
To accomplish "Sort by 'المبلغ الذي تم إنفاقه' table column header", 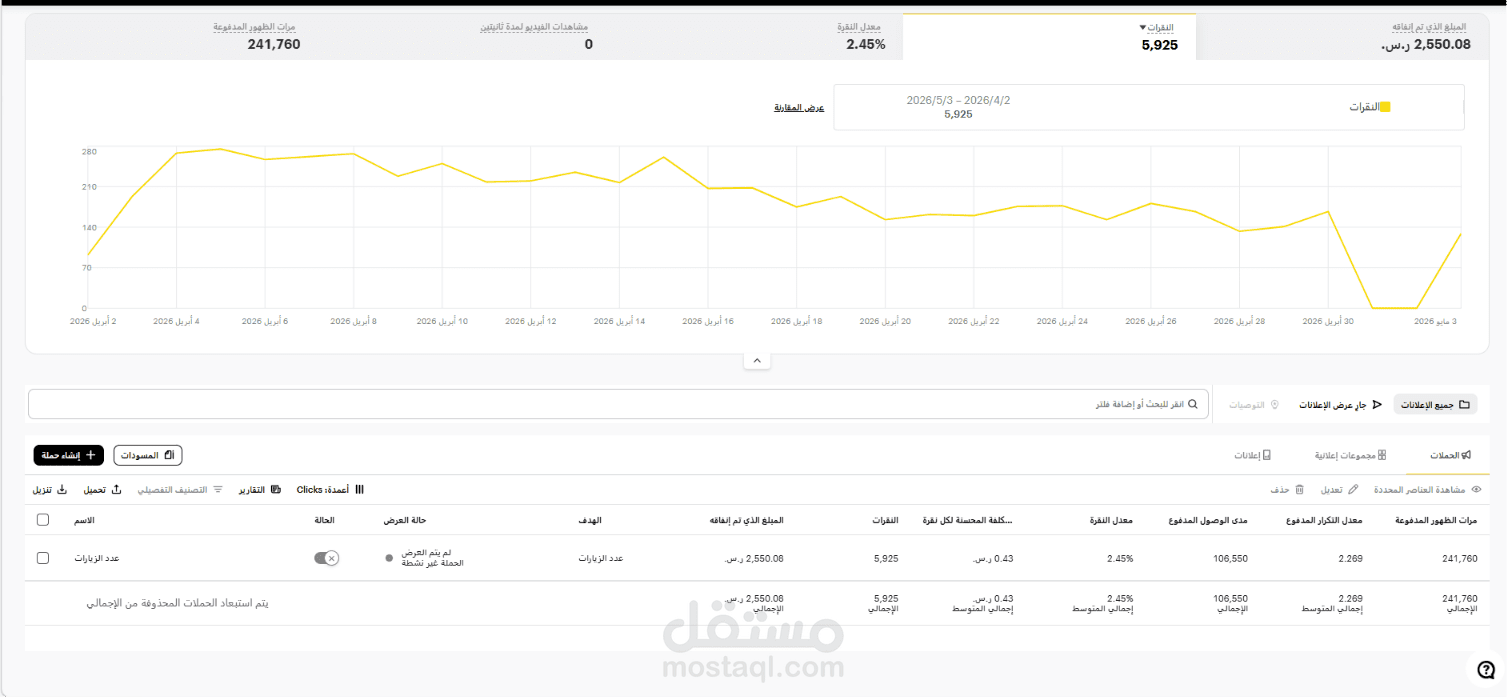I will click(747, 520).
